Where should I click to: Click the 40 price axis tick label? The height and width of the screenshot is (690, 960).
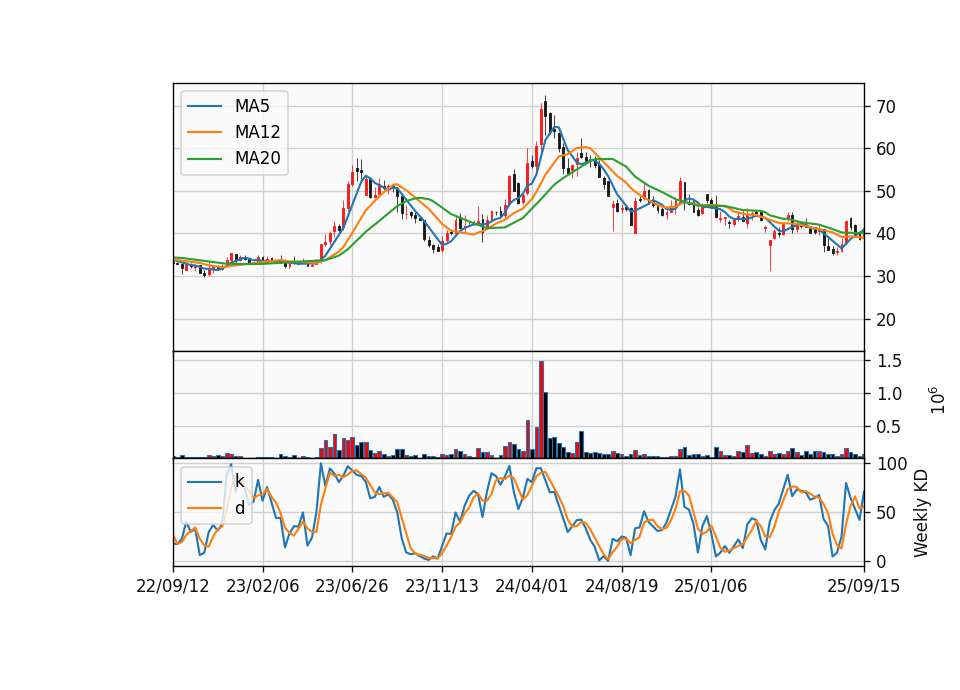click(x=885, y=234)
